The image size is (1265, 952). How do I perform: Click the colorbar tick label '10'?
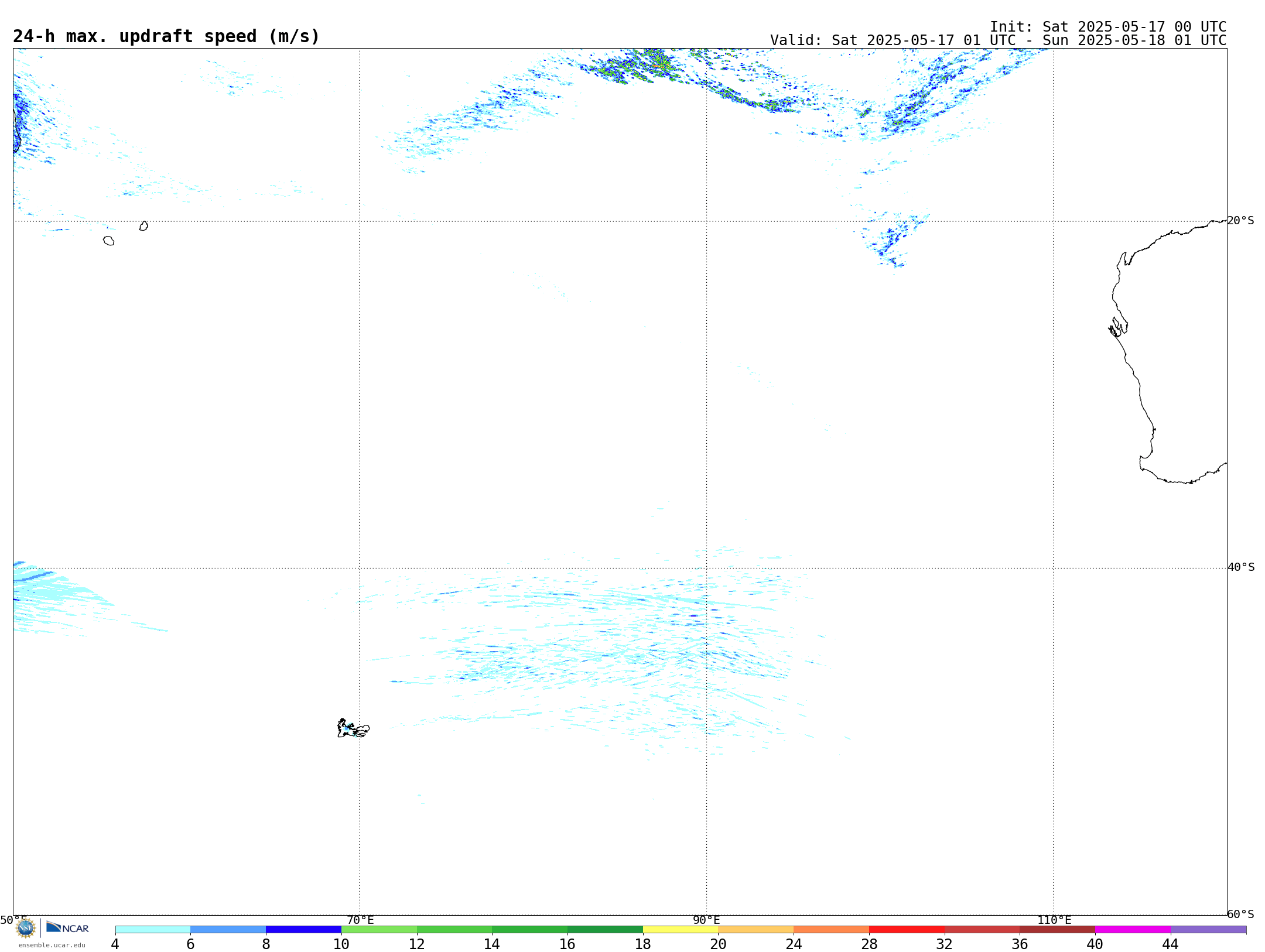click(341, 944)
